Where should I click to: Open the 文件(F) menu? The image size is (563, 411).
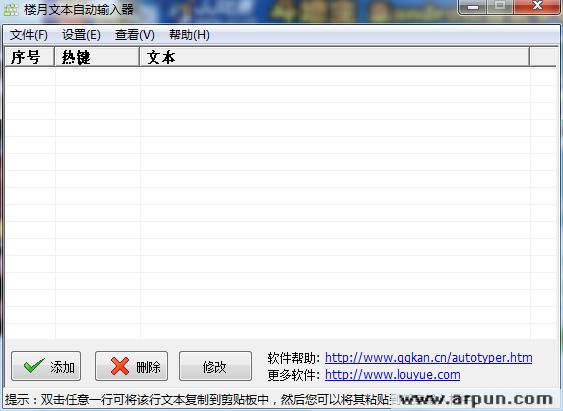coord(29,35)
